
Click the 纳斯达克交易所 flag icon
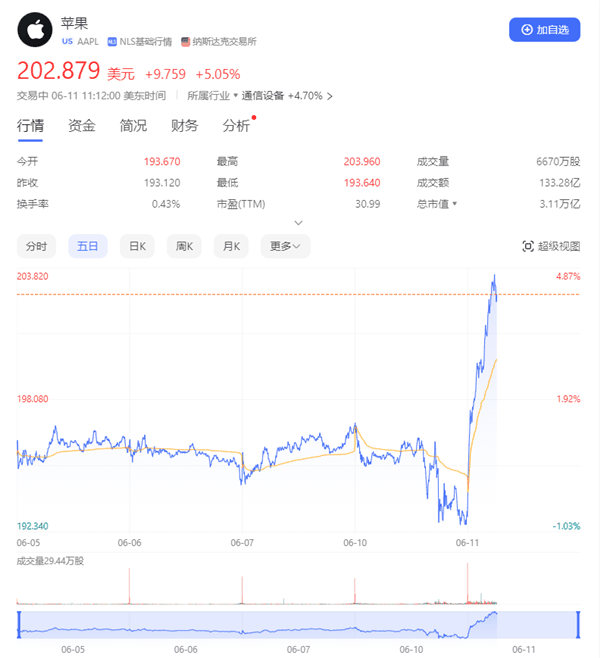tap(186, 42)
